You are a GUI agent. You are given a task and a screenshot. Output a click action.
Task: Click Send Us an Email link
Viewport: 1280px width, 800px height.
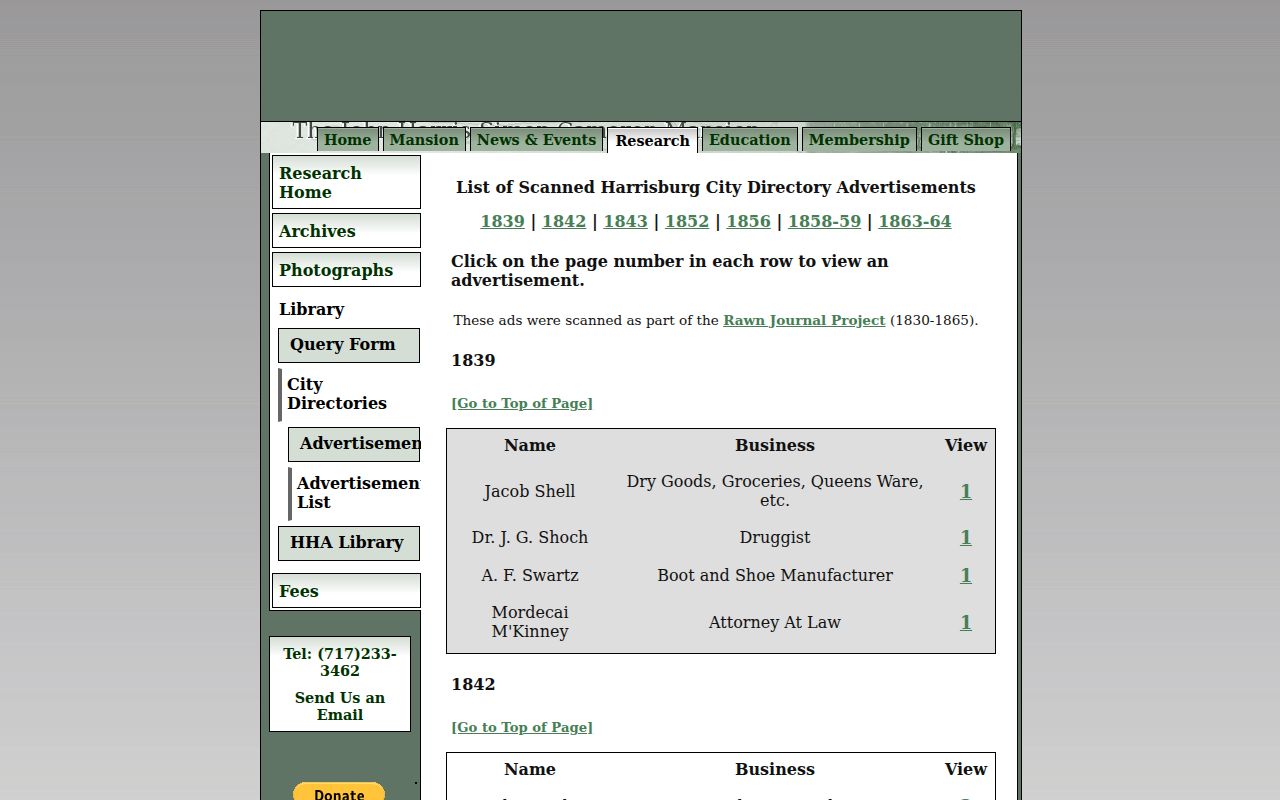(340, 706)
